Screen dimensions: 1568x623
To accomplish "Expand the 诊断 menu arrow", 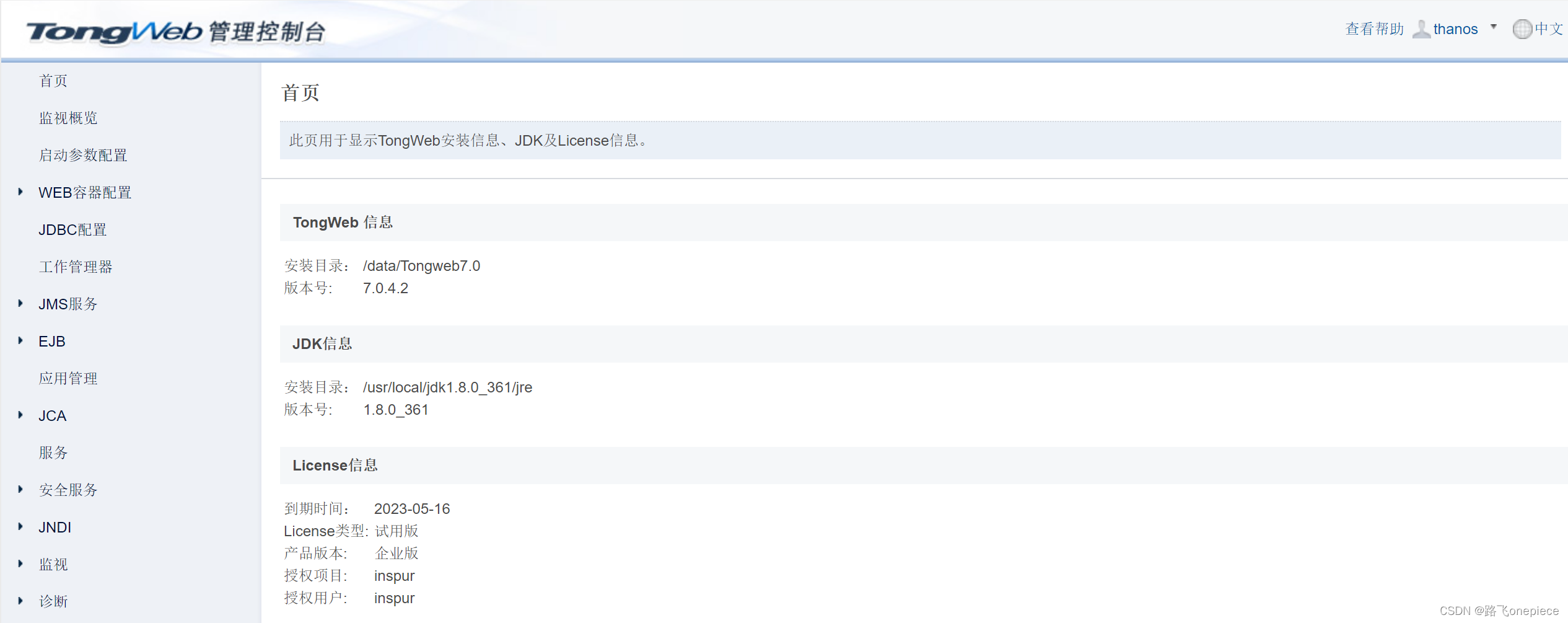I will click(x=20, y=601).
